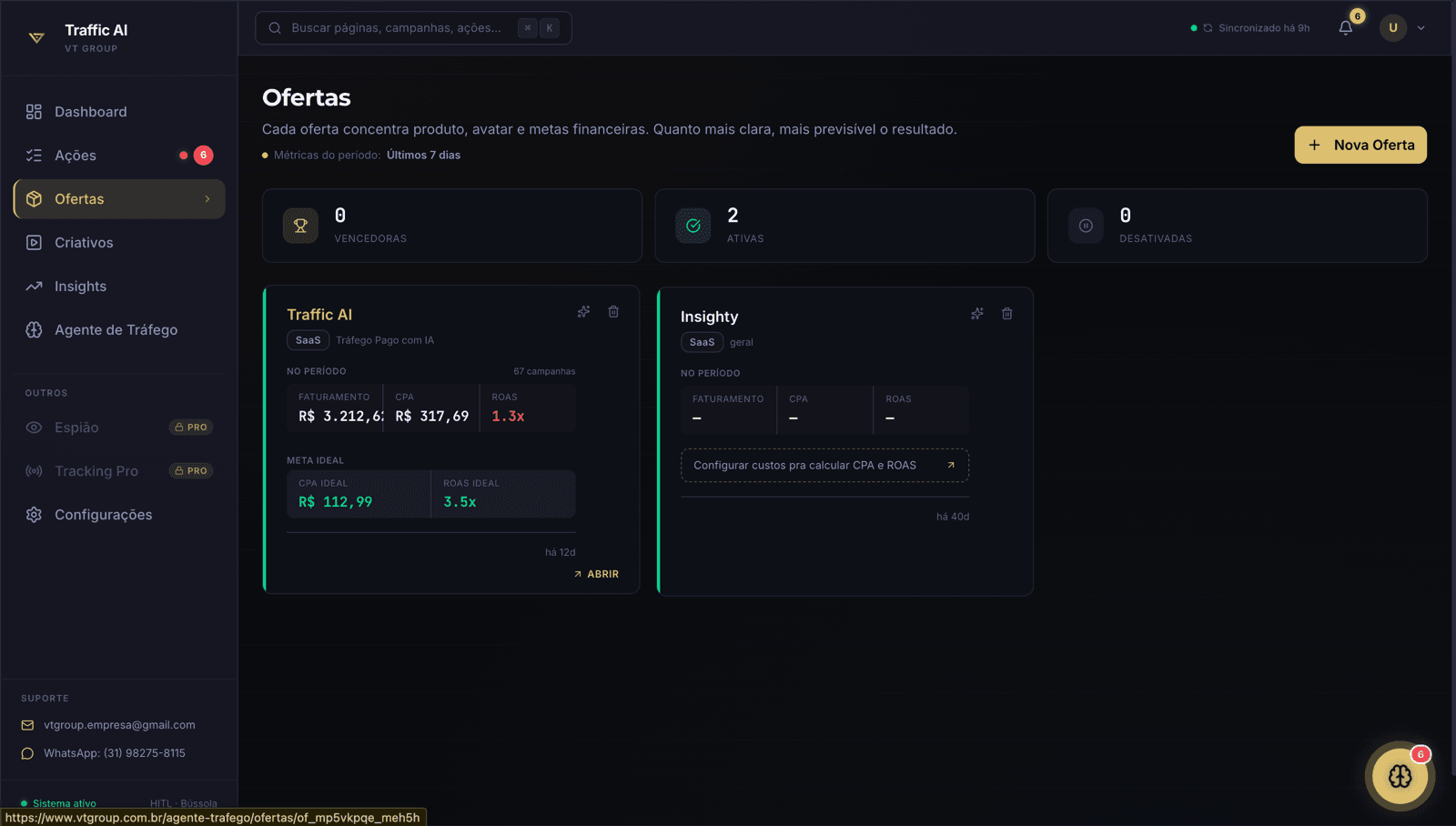Click ABRIR on Traffic AI card
The width and height of the screenshot is (1456, 826).
(x=596, y=574)
